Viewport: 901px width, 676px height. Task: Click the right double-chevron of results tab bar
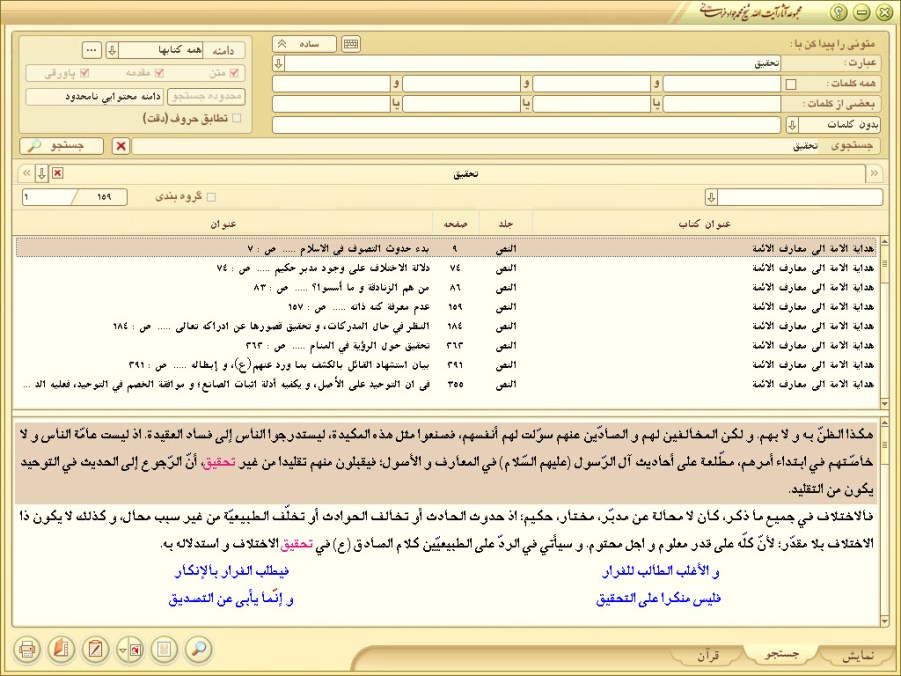[875, 173]
